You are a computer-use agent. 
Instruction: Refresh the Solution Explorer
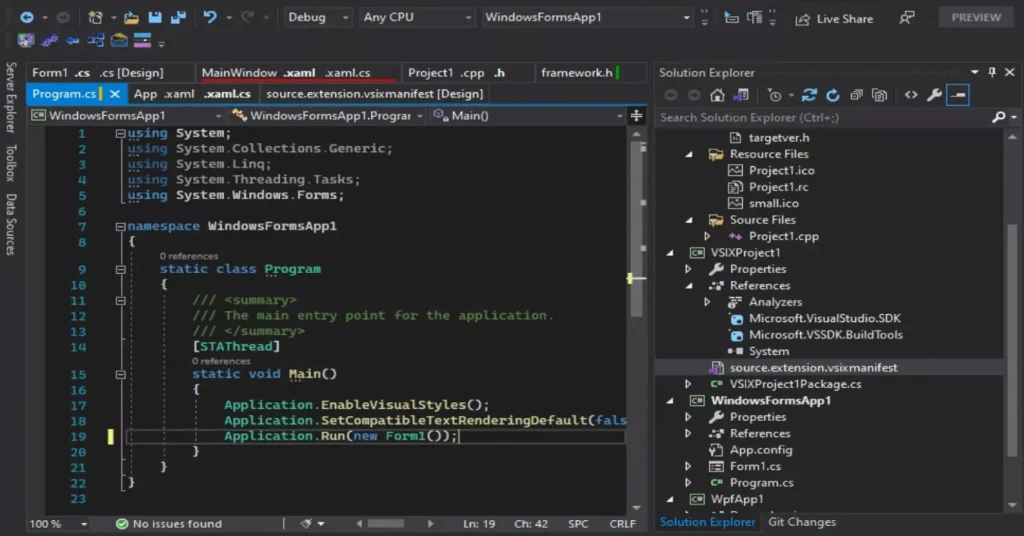833,95
